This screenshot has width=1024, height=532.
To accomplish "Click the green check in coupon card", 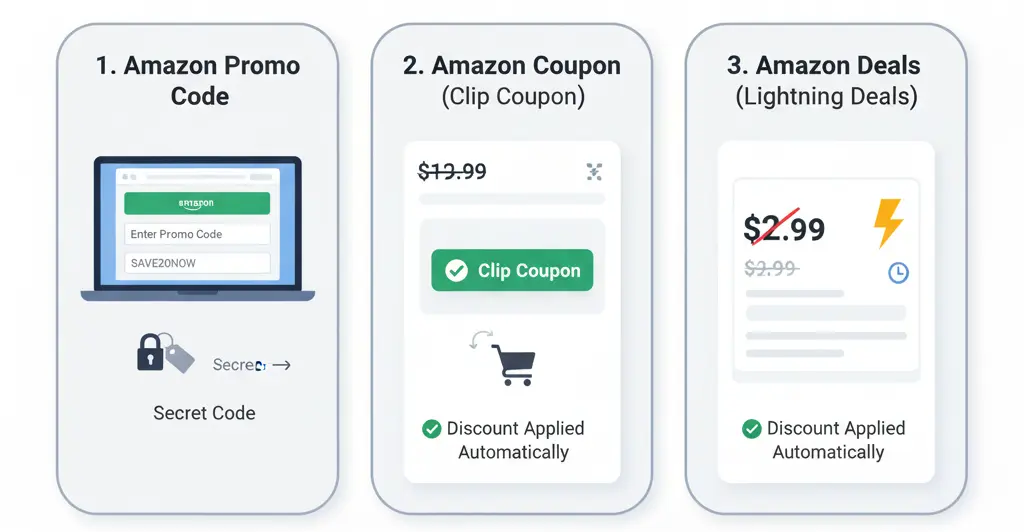I will [432, 429].
